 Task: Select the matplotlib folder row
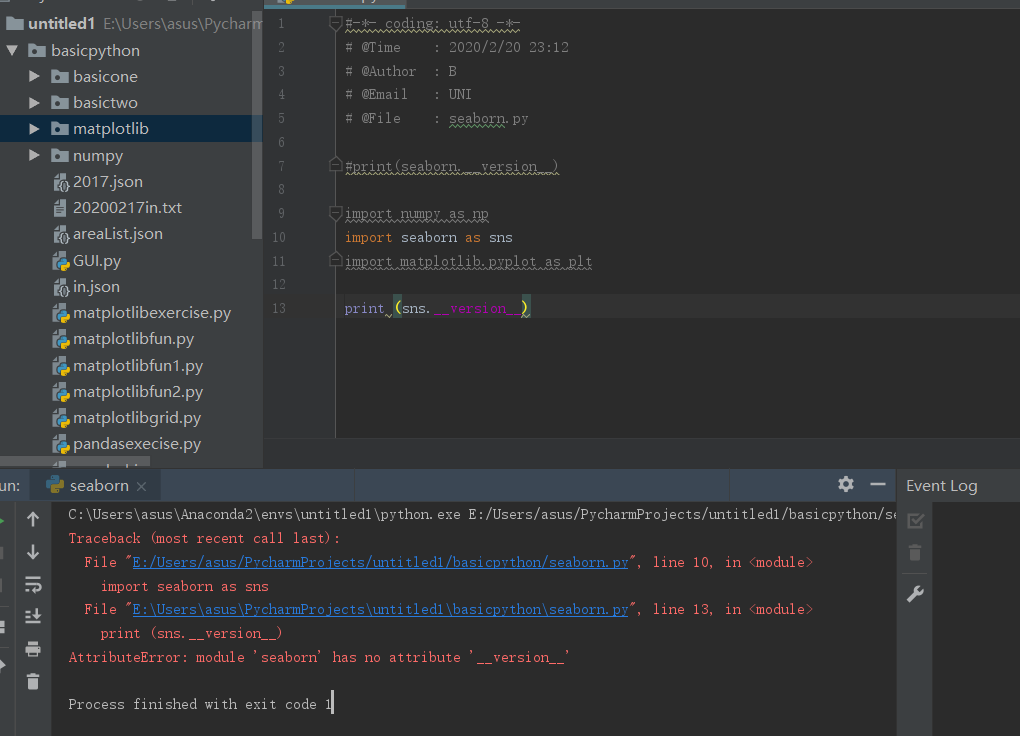[x=131, y=129]
